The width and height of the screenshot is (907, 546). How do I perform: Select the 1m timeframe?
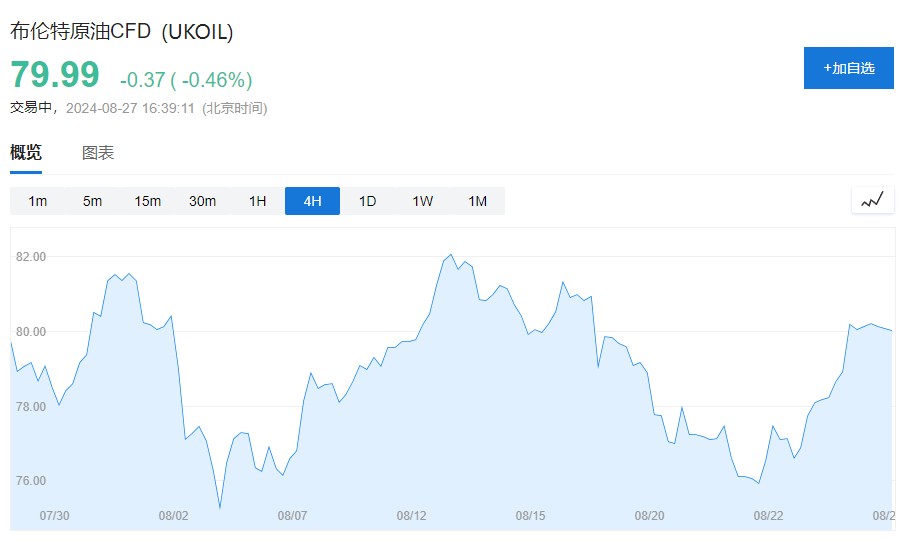38,201
